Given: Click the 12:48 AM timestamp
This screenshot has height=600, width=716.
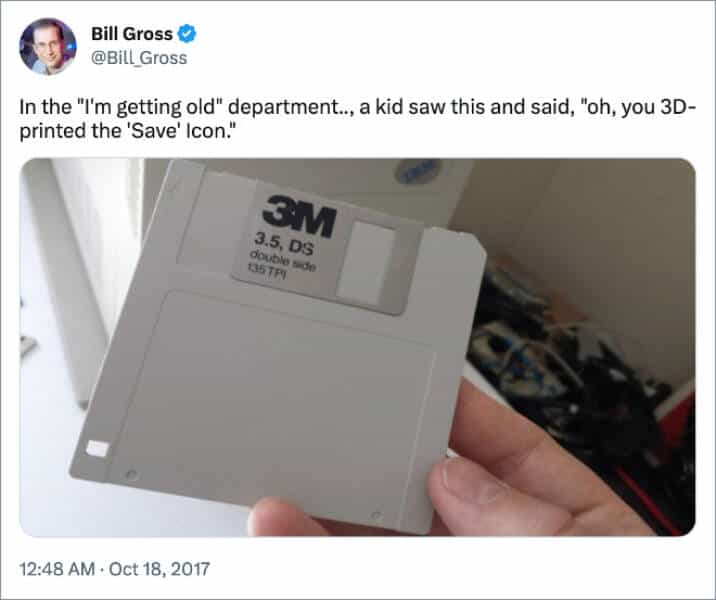Looking at the screenshot, I should coord(57,569).
